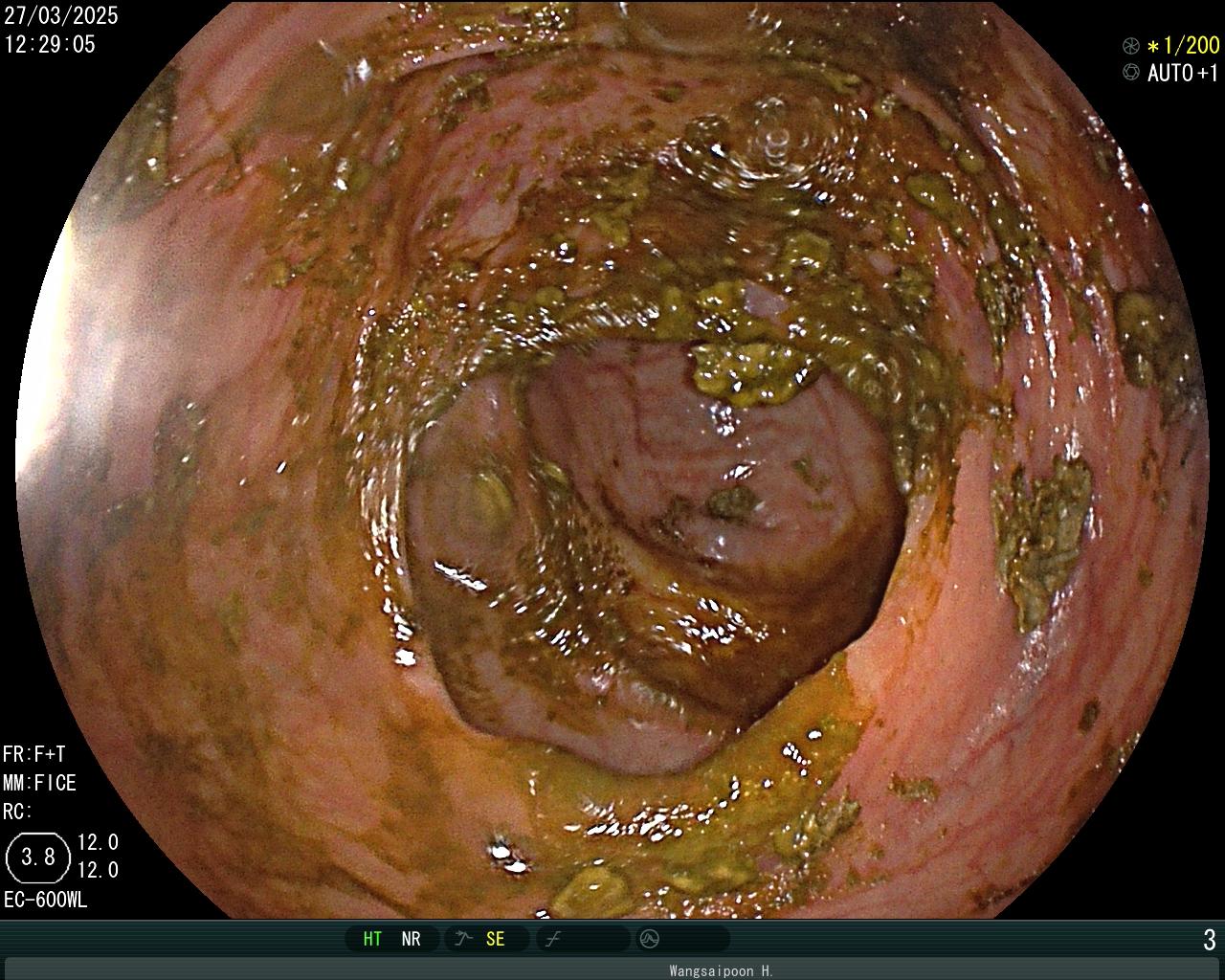Click the HT indicator in status bar

click(372, 939)
